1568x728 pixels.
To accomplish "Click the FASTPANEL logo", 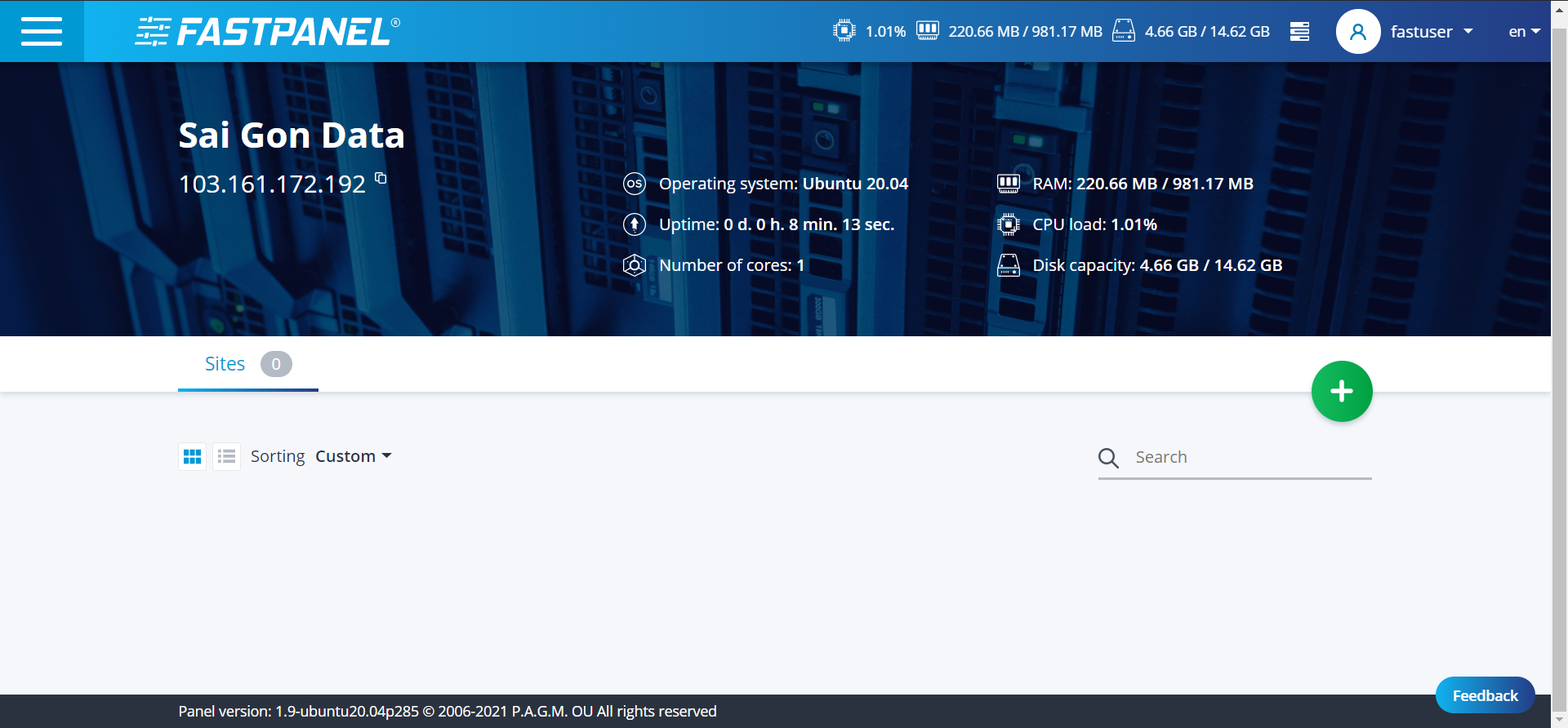I will pyautogui.click(x=267, y=32).
